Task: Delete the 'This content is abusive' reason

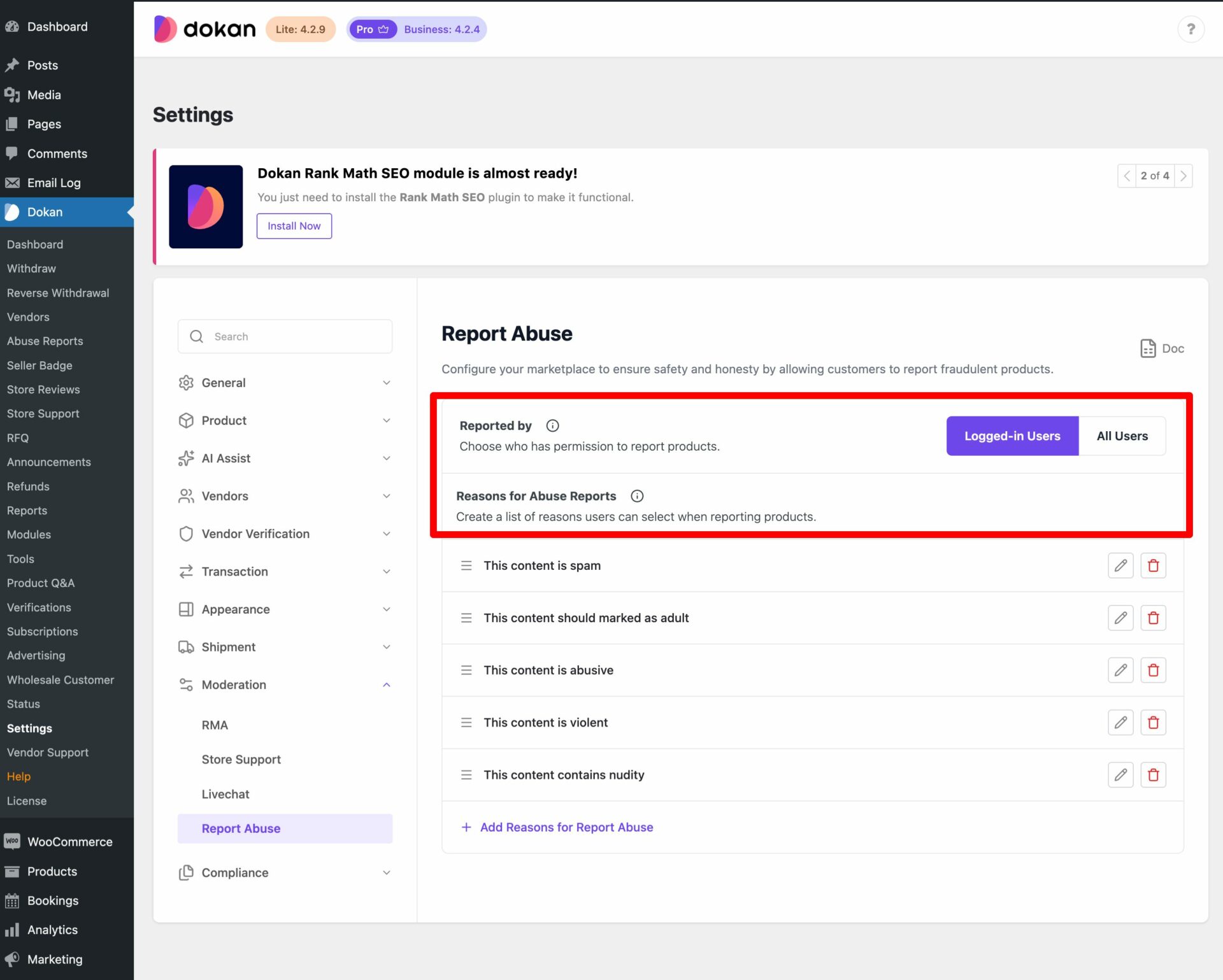Action: point(1153,670)
